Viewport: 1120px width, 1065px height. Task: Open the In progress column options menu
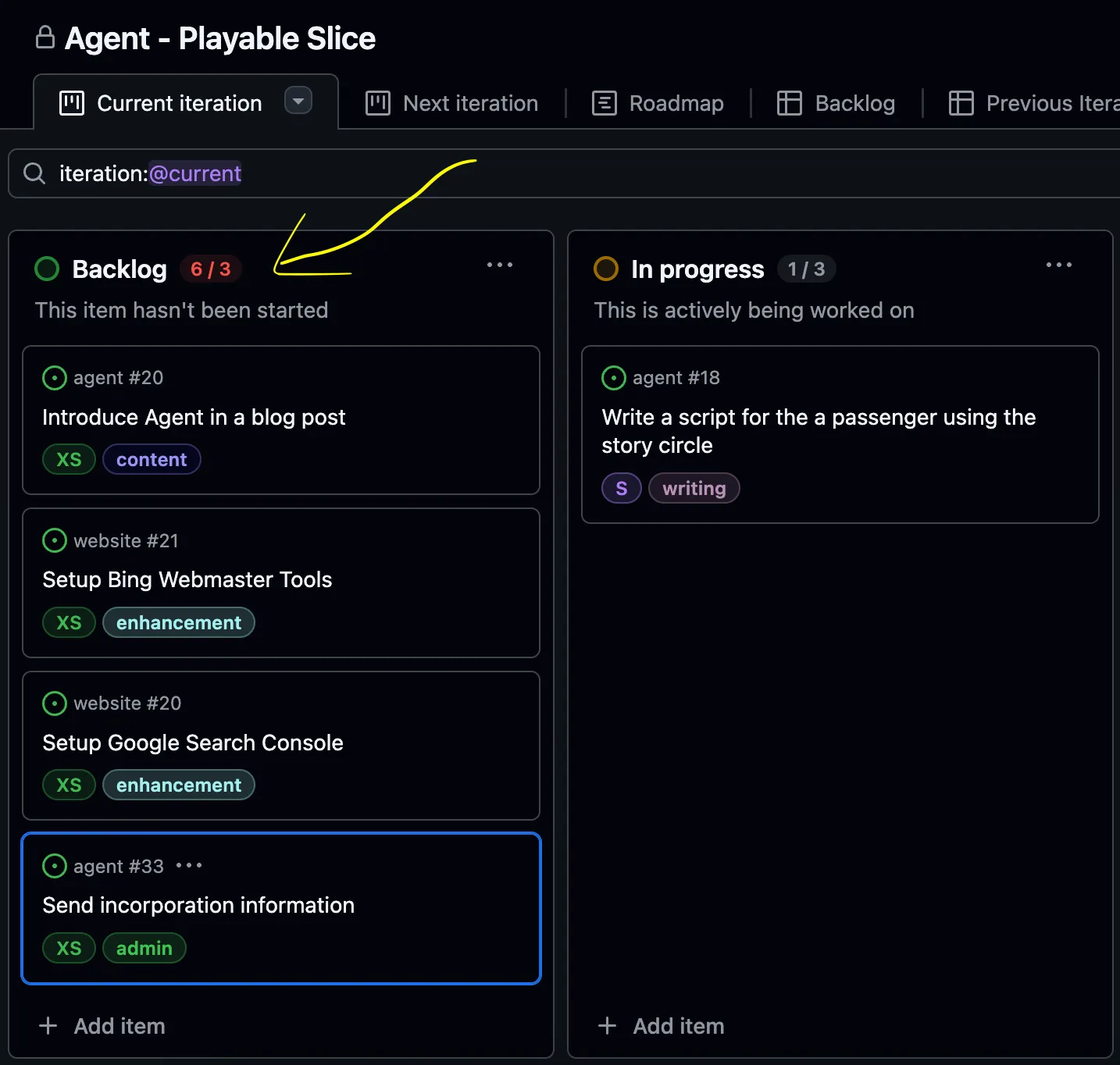pos(1058,265)
